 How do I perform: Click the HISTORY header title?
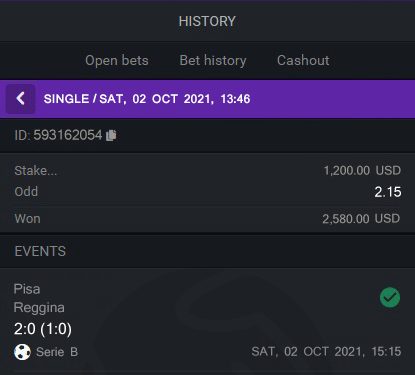pyautogui.click(x=207, y=21)
